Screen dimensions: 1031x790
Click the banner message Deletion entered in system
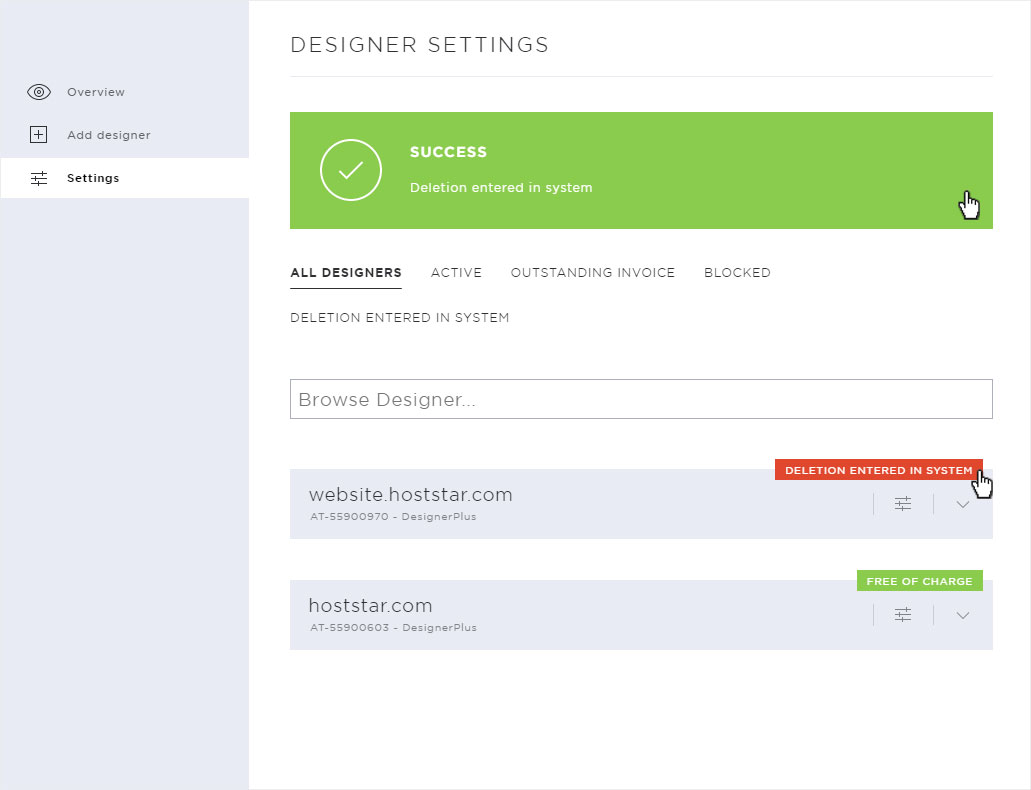[x=501, y=187]
